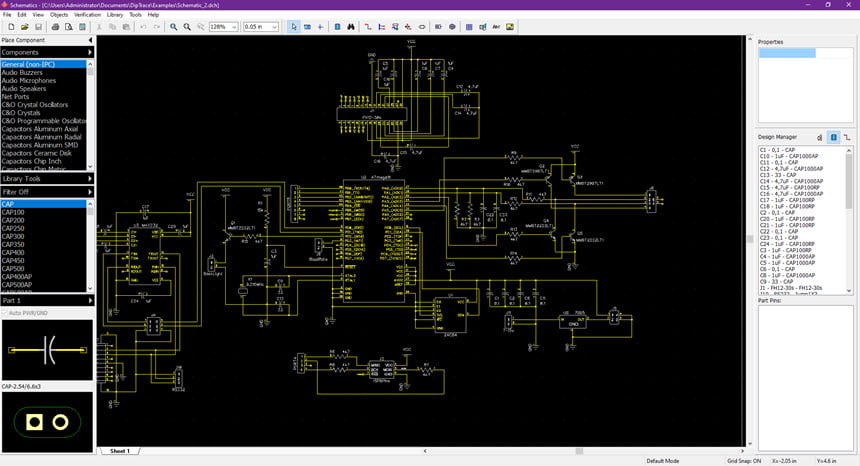Click the CAP footprint preview thumbnail
Viewport: 860px width, 466px height.
click(x=47, y=422)
